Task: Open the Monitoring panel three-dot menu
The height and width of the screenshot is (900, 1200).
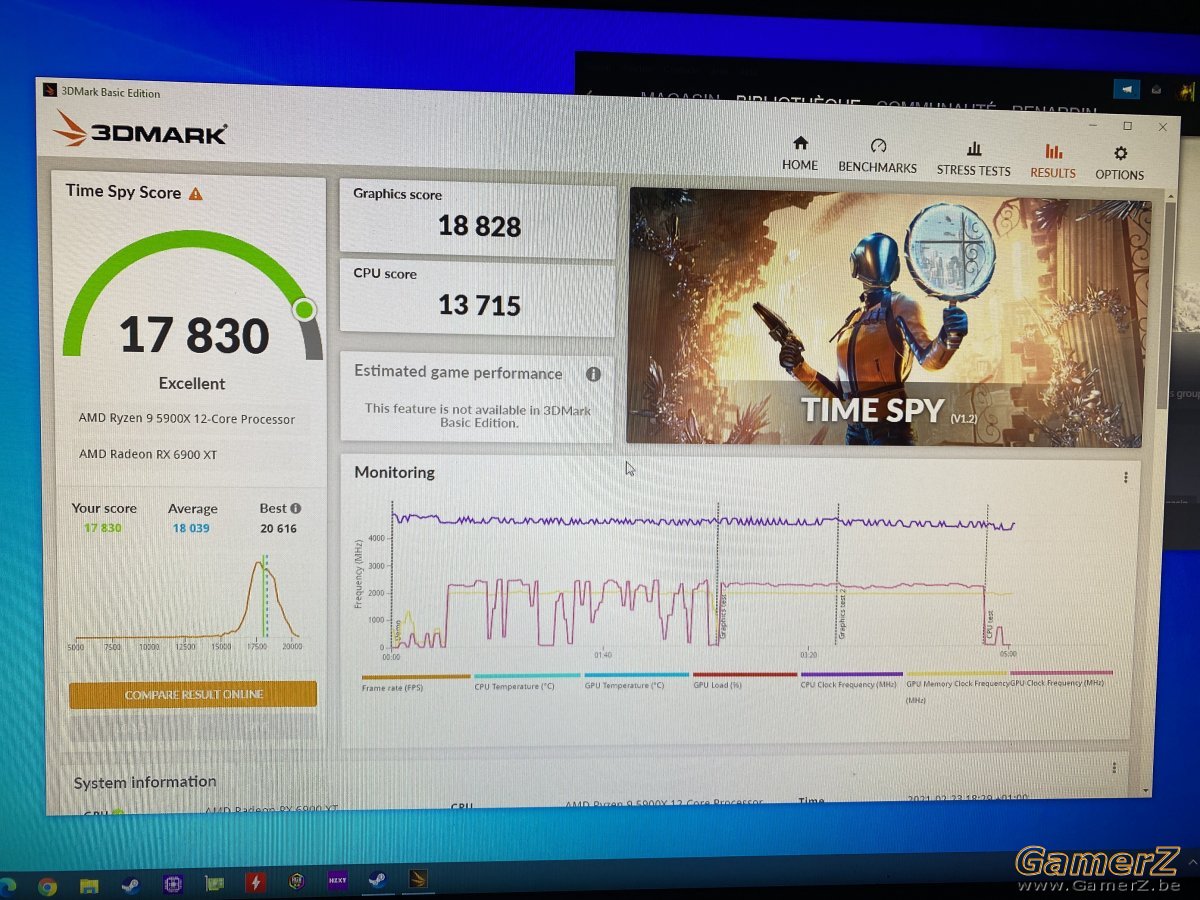Action: click(x=1125, y=478)
